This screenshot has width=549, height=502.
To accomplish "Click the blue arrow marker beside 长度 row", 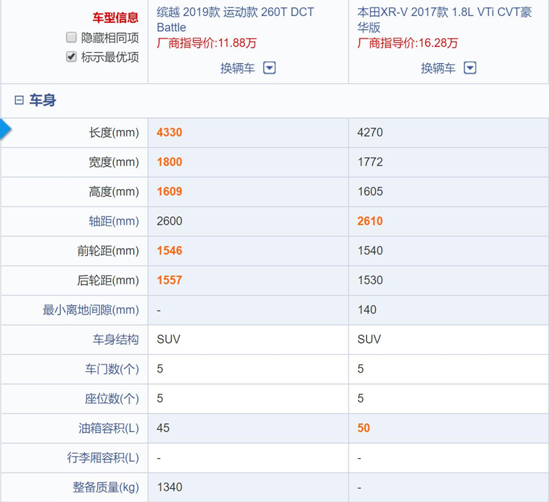I will tap(6, 130).
